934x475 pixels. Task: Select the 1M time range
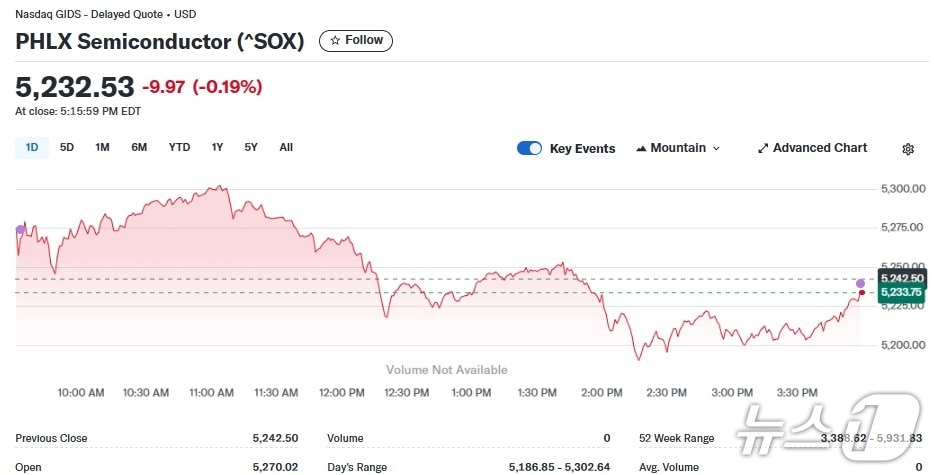pos(102,148)
